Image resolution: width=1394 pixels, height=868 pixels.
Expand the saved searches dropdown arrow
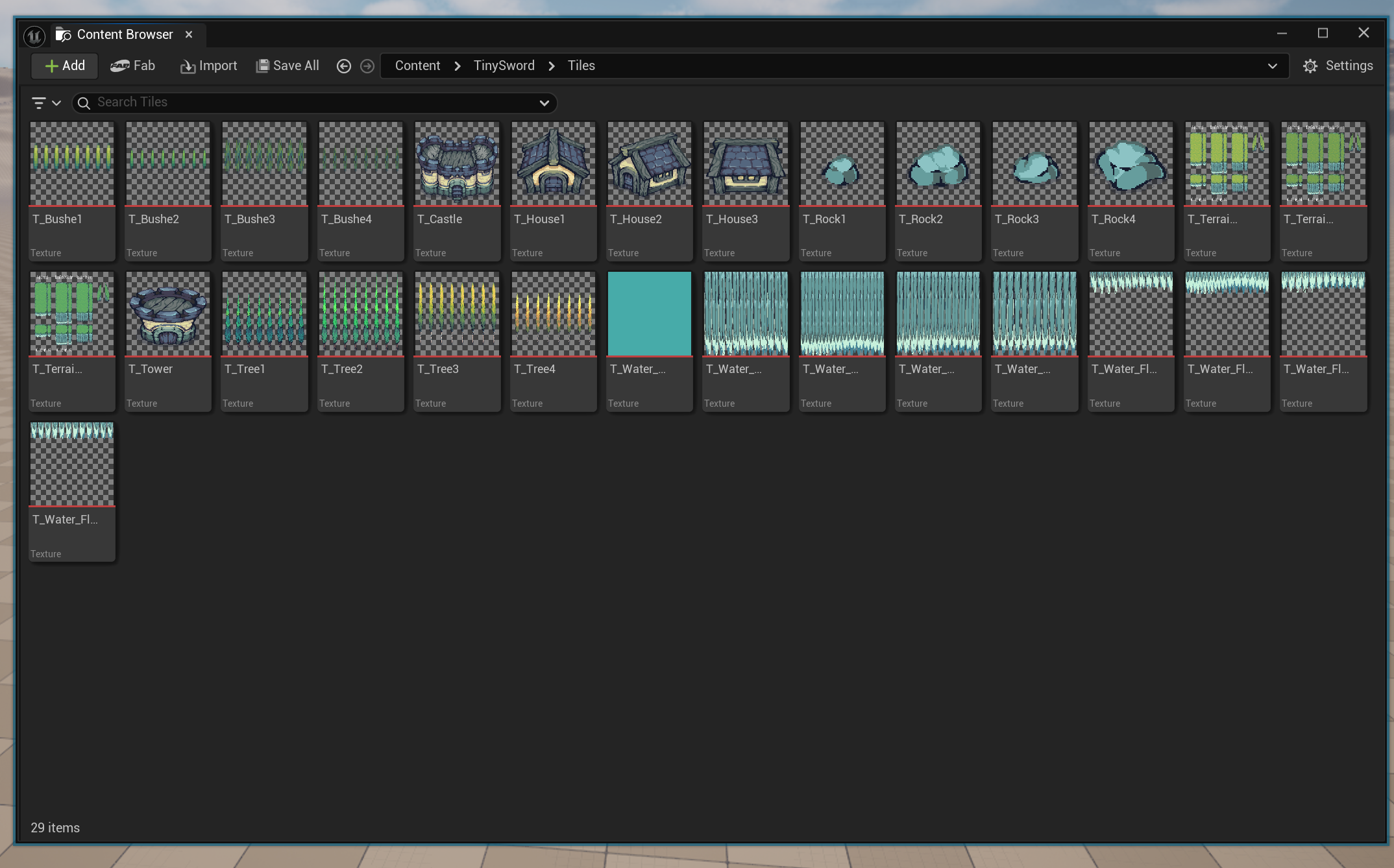544,102
